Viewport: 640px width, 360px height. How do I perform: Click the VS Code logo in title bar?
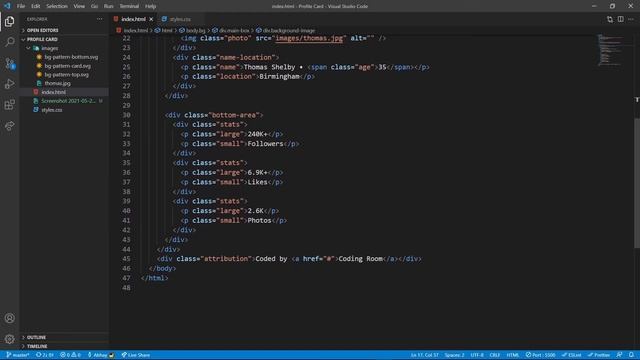click(7, 6)
